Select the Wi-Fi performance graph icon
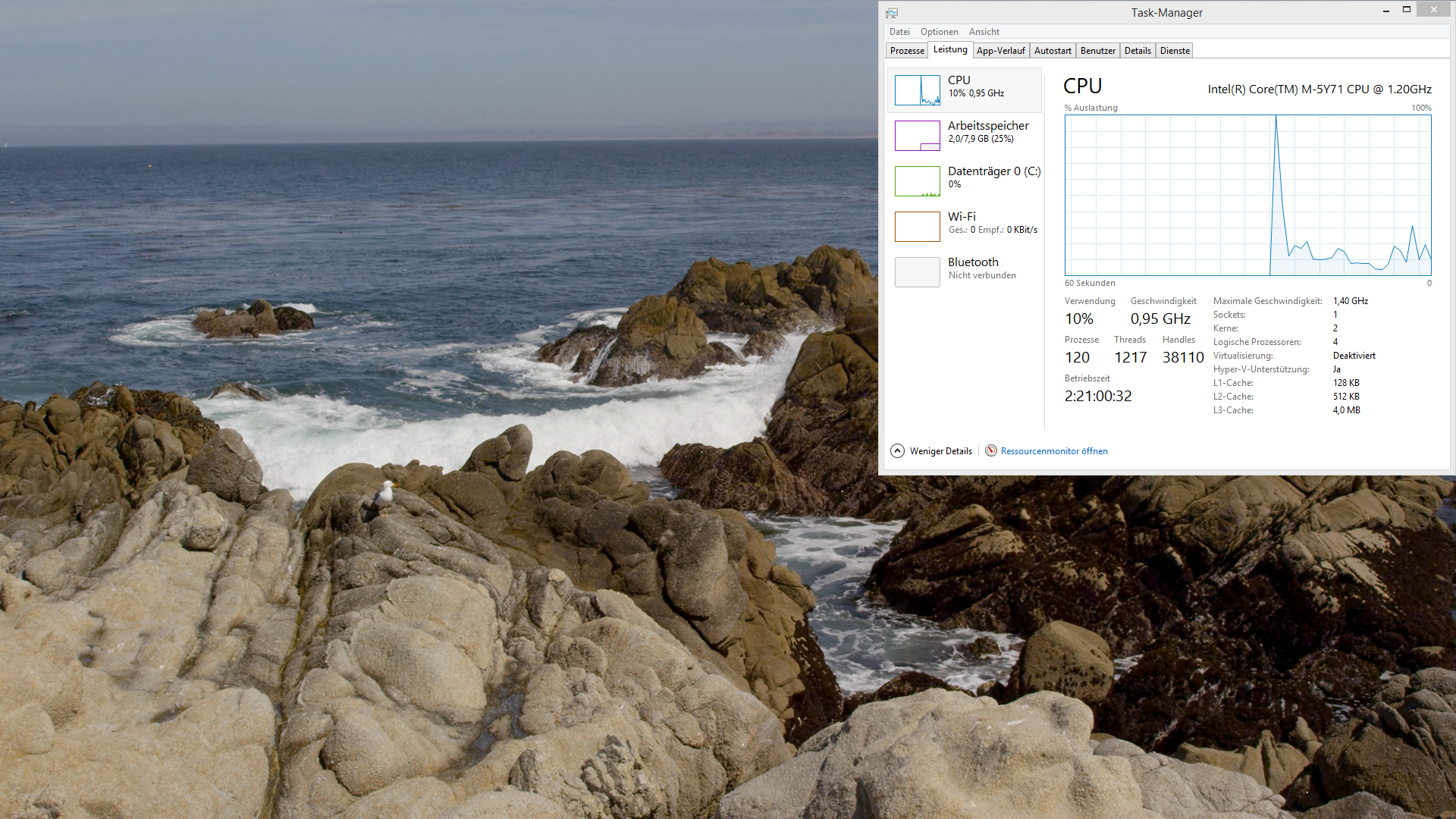1456x819 pixels. click(917, 227)
